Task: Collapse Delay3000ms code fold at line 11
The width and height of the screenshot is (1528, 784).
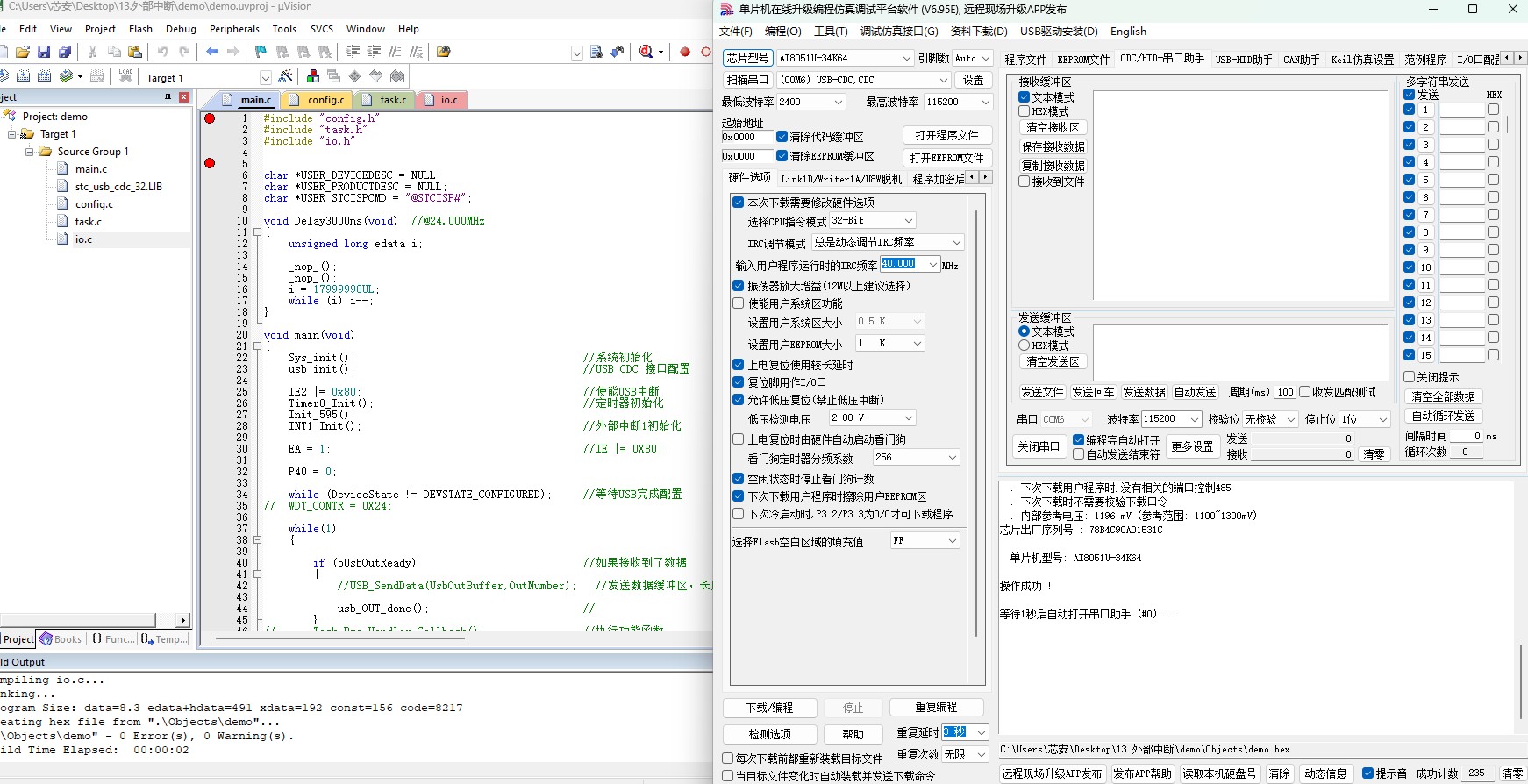Action: tap(257, 232)
